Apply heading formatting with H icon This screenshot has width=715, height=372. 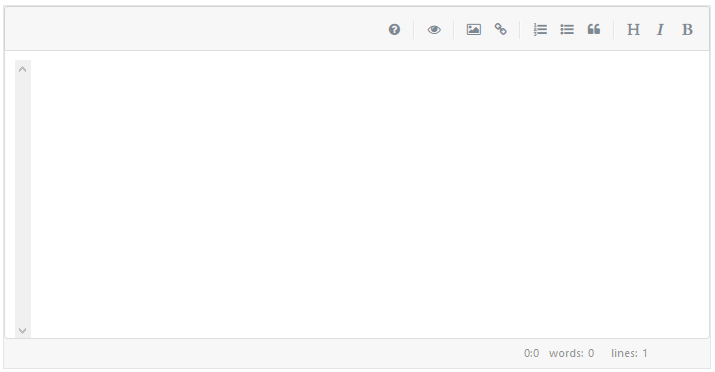pos(633,30)
